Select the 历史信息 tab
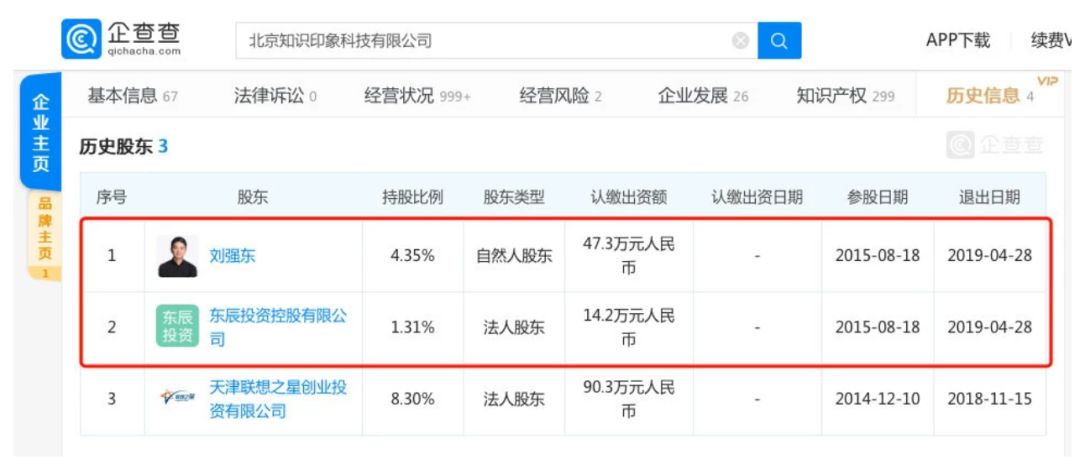1080x465 pixels. [x=990, y=96]
